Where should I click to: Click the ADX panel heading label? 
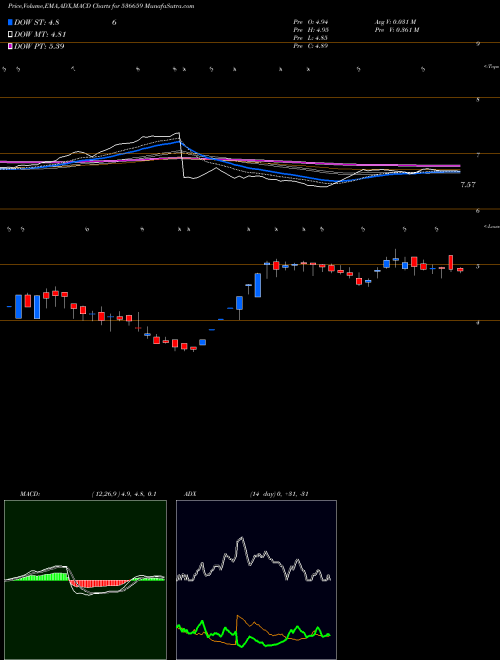pyautogui.click(x=190, y=494)
